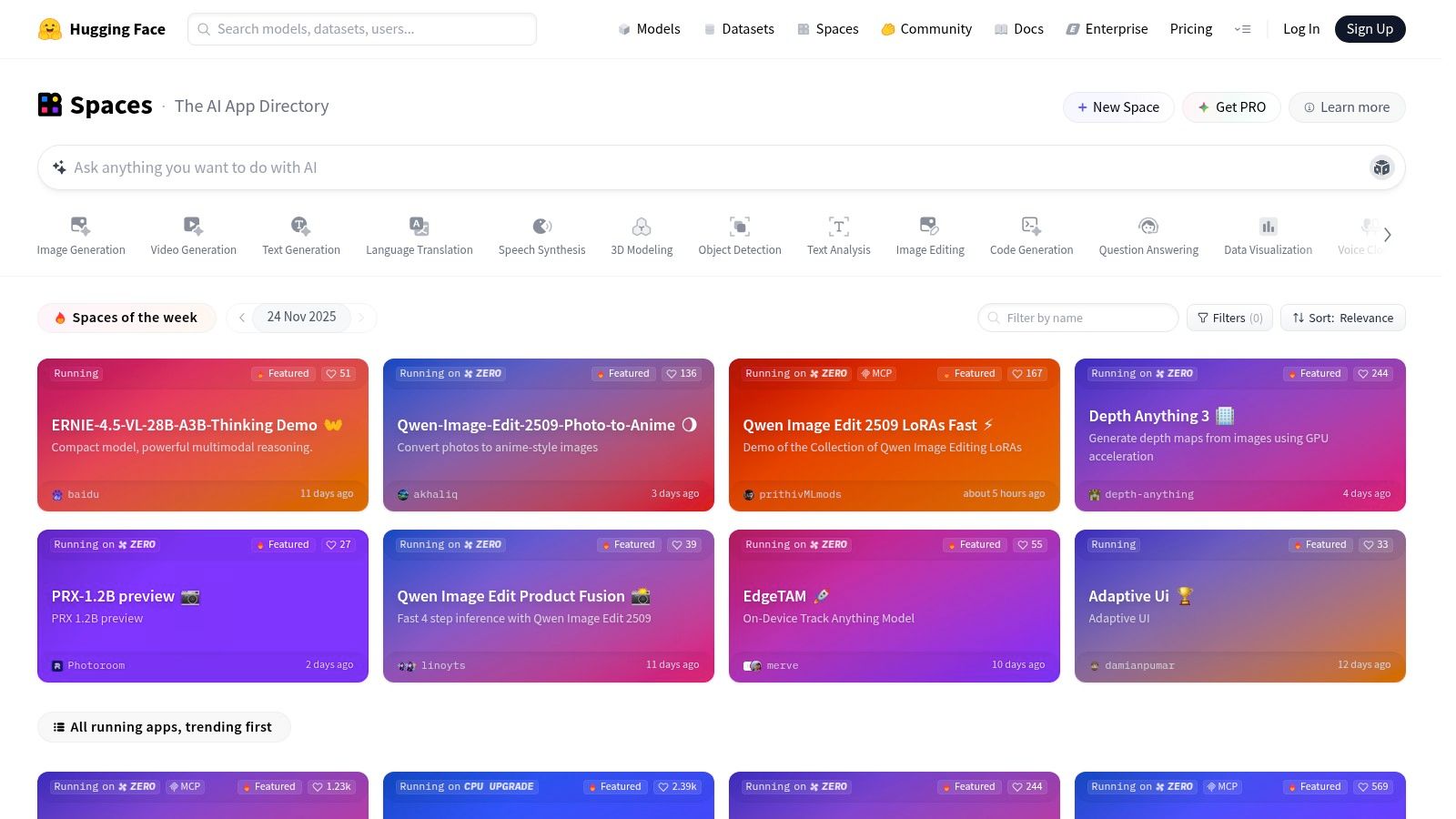Click the Code Generation category icon
This screenshot has width=1456, height=819.
pyautogui.click(x=1031, y=227)
